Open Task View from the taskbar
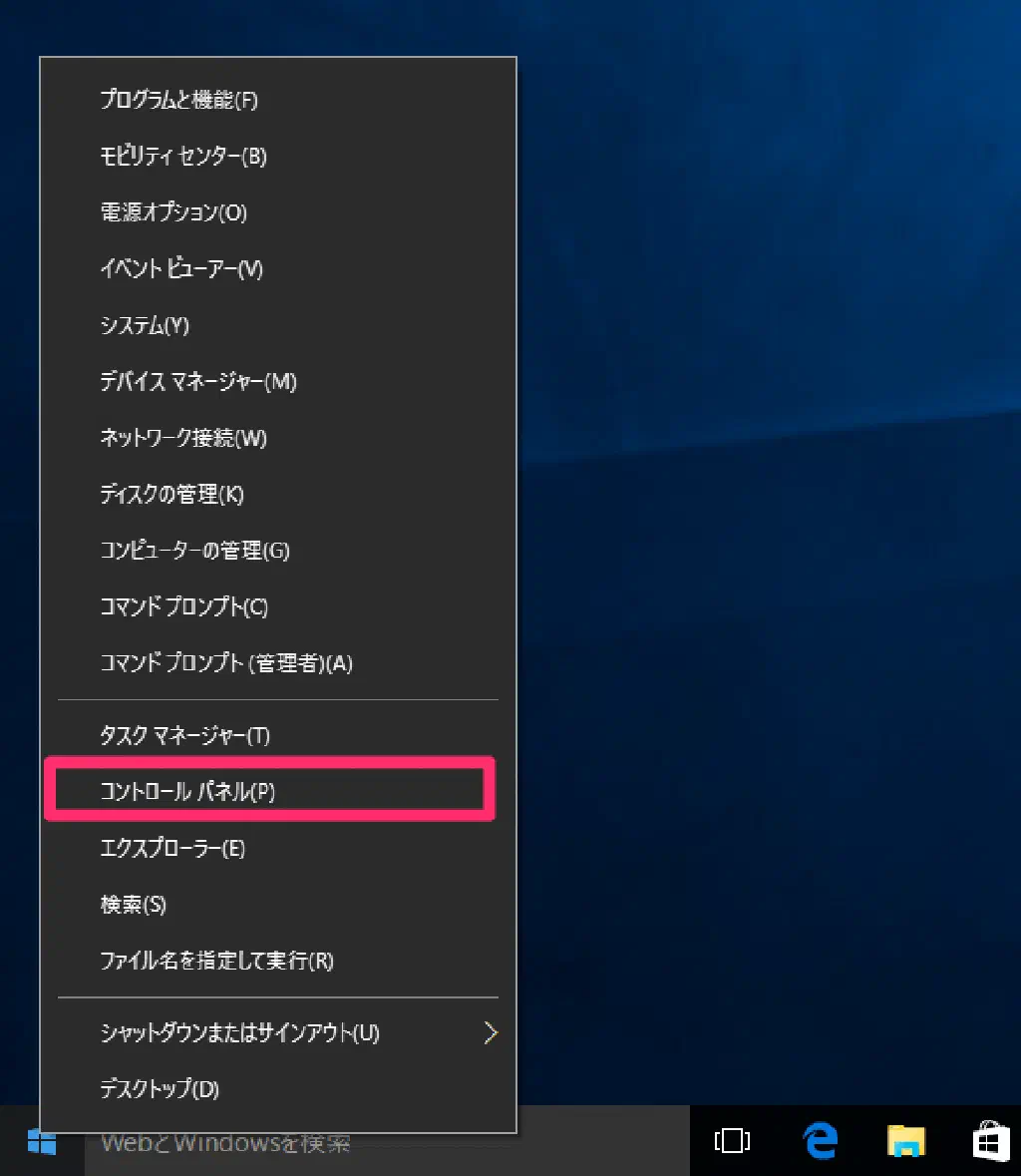The image size is (1021, 1176). point(733,1141)
